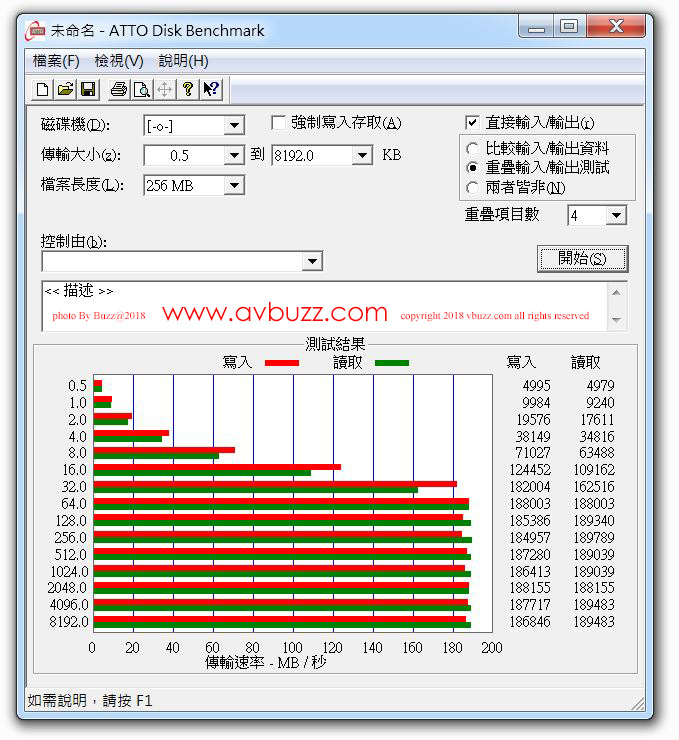679x740 pixels.
Task: Click the read value 162516
Action: pos(594,487)
